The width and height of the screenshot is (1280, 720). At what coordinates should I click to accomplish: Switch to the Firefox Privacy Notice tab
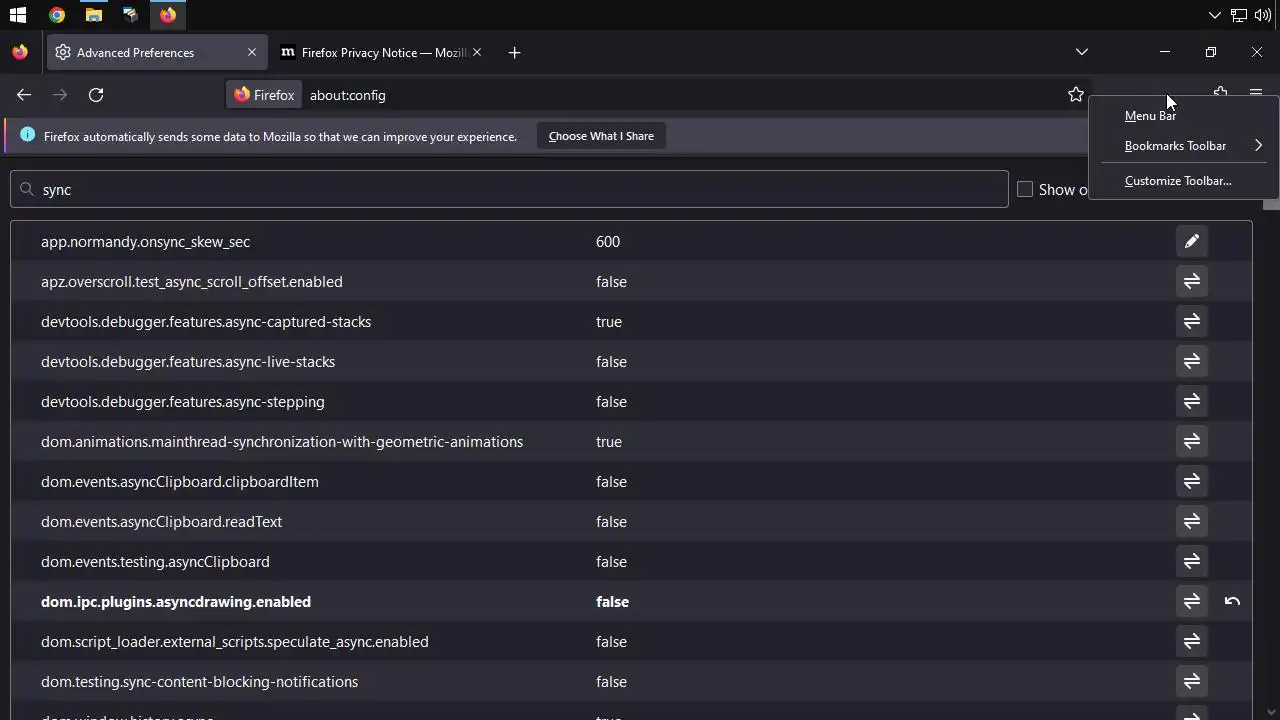click(380, 53)
